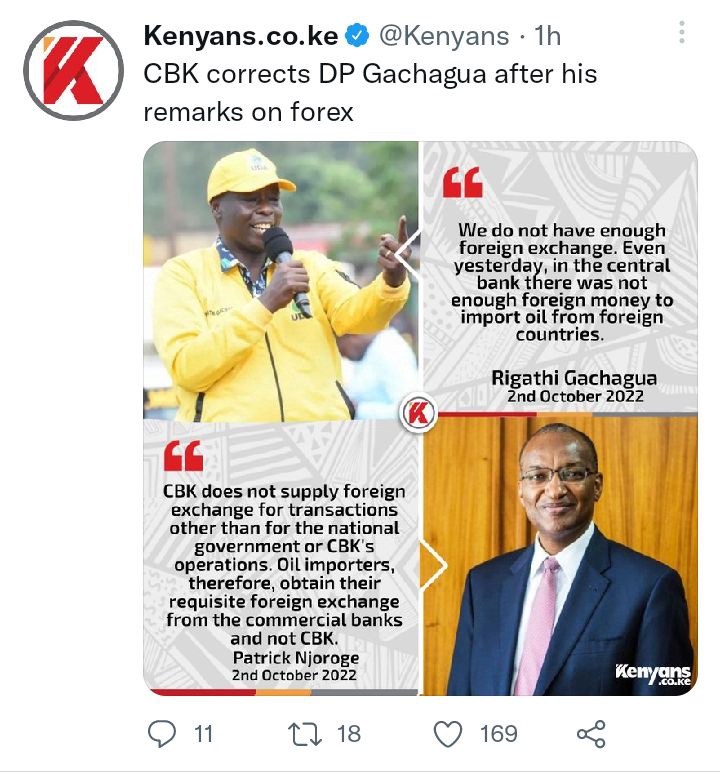Open the Patrick Njoroge quote panel

click(x=281, y=557)
